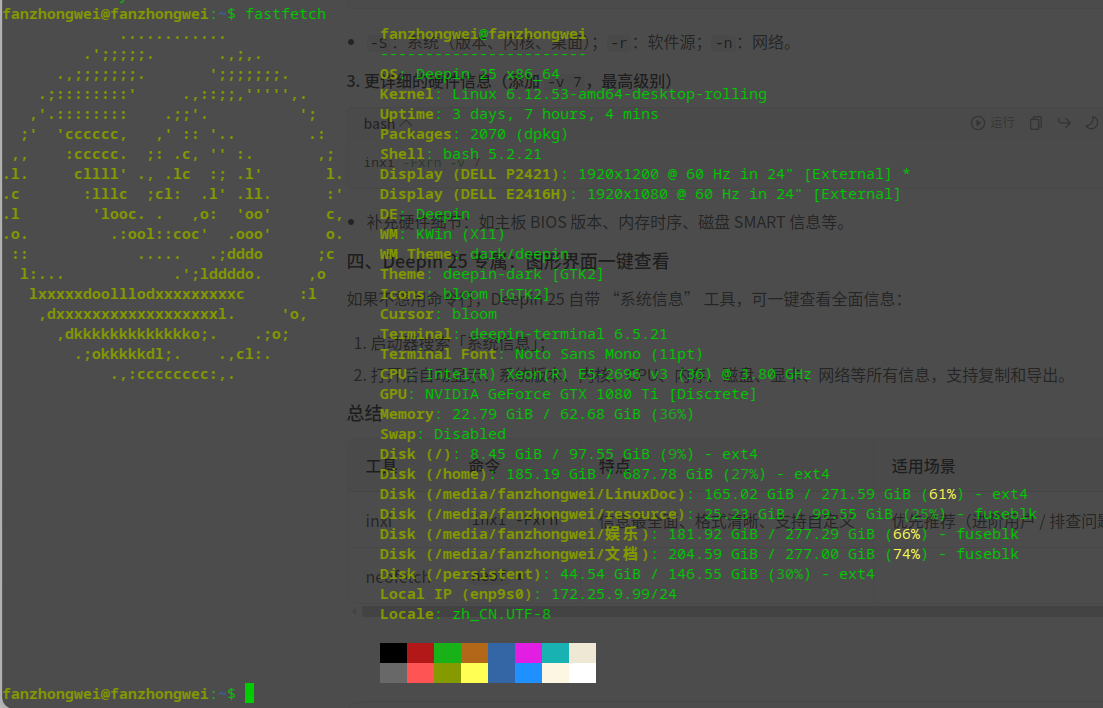Click the typed 'fastfetch' command
Screen dimensions: 1103x708
(x=286, y=14)
